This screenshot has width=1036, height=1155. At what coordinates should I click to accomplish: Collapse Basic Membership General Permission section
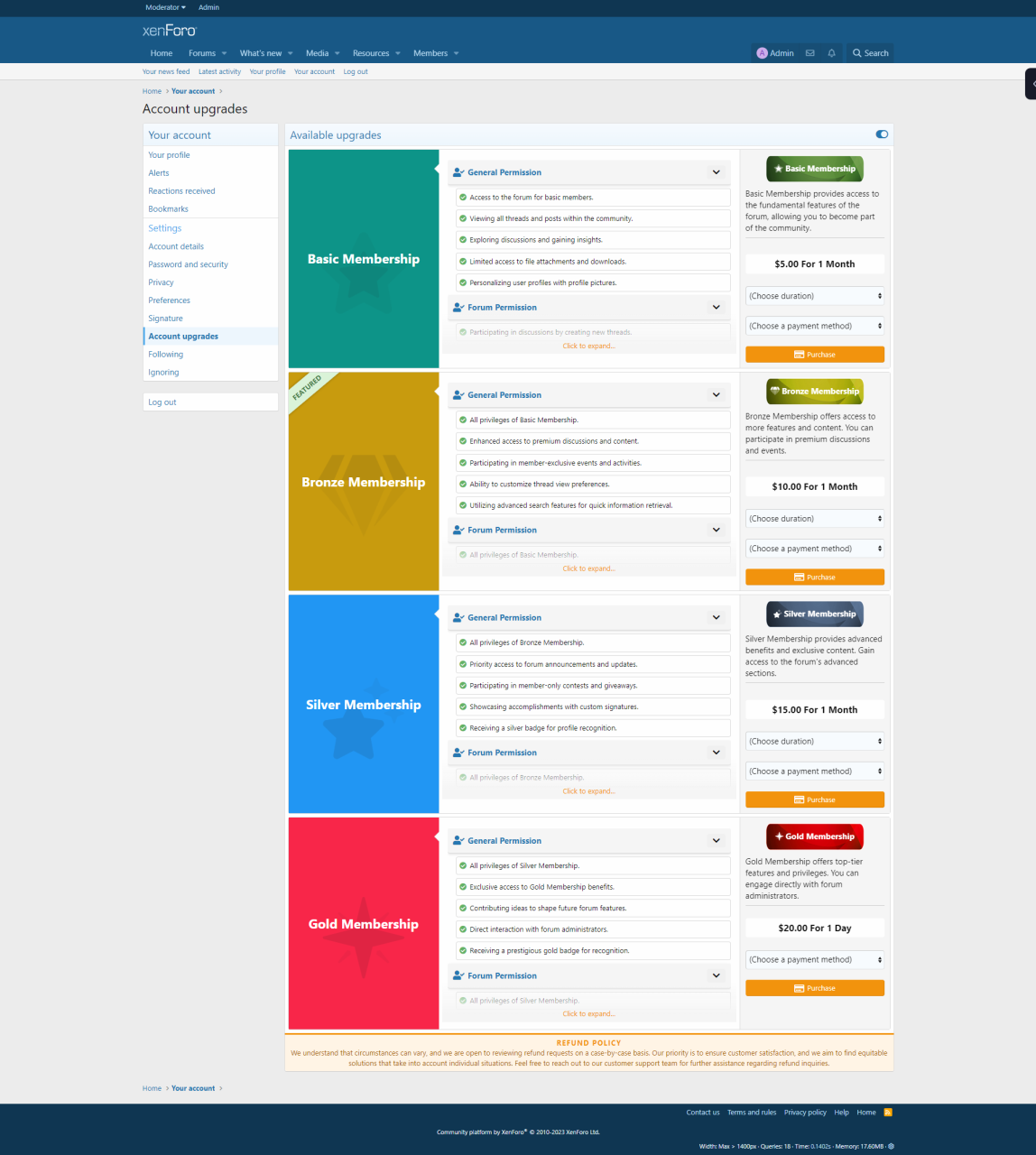[716, 172]
